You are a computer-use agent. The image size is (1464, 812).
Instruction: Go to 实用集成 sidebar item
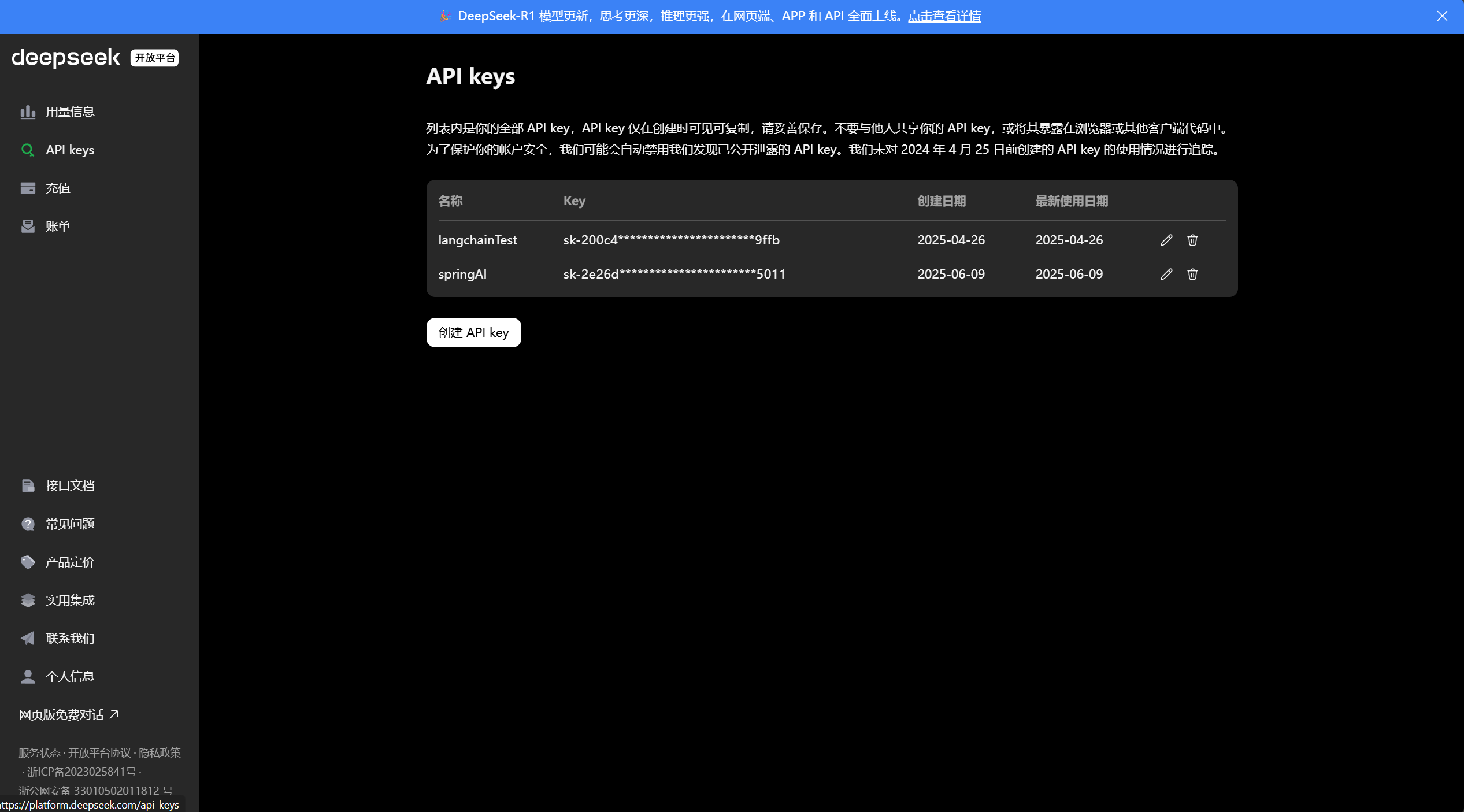[x=69, y=600]
